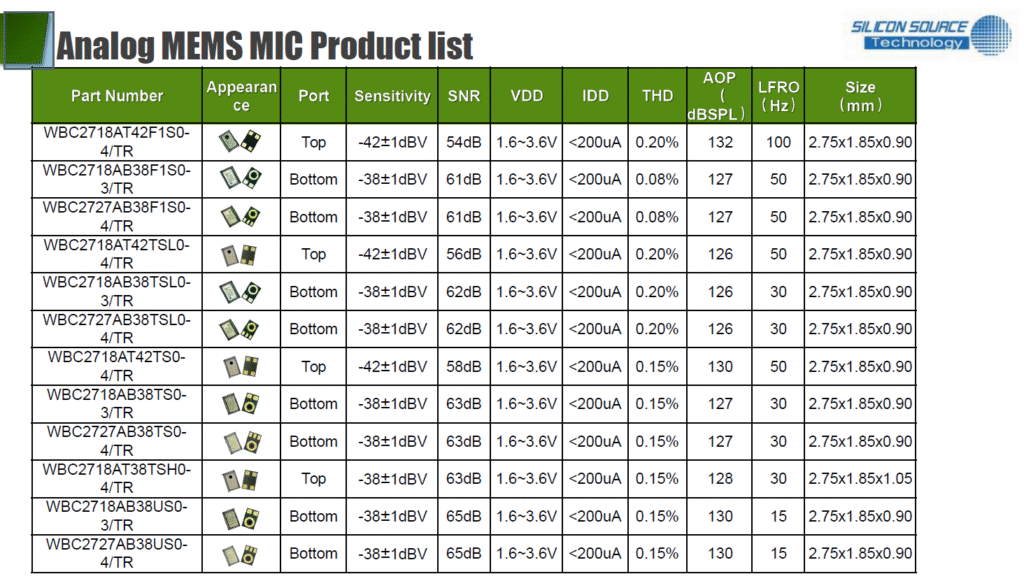The width and height of the screenshot is (1024, 588).
Task: Click the WBC2718AT42TSL0-4/TR appearance image
Action: point(239,254)
